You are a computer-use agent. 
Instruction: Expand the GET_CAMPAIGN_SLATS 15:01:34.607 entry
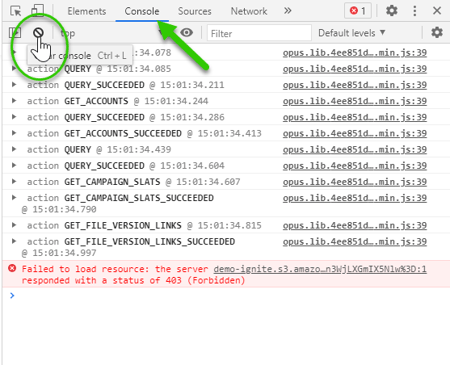14,182
